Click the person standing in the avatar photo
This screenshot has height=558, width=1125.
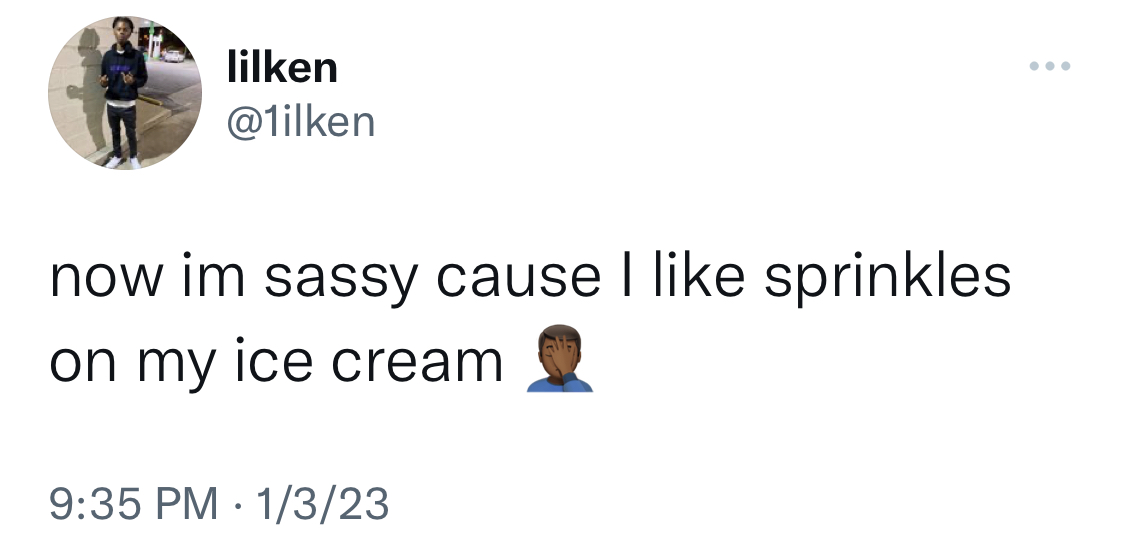click(x=123, y=92)
